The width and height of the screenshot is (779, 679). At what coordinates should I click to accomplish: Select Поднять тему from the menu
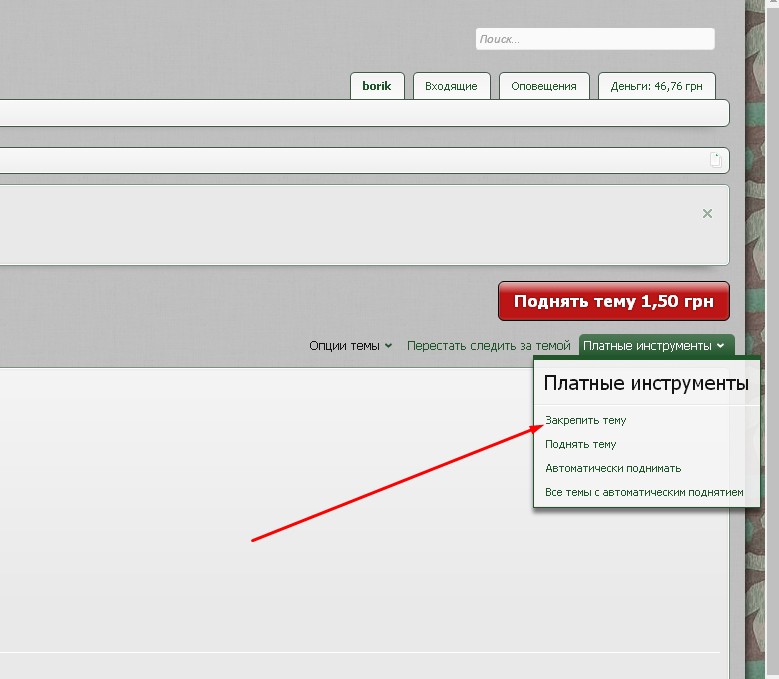pos(581,444)
